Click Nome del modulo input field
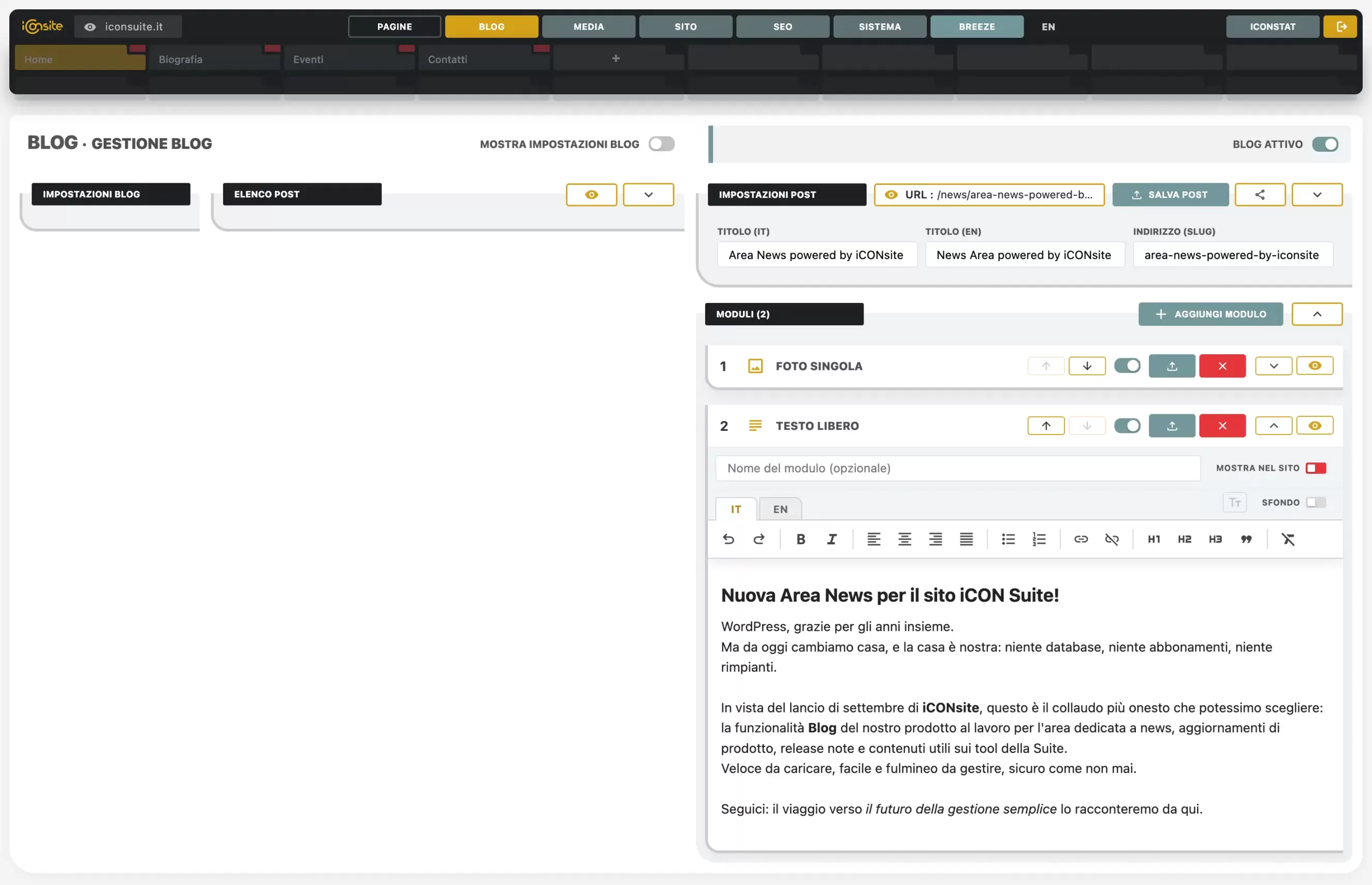Screen dimensions: 1372x885 [958, 468]
